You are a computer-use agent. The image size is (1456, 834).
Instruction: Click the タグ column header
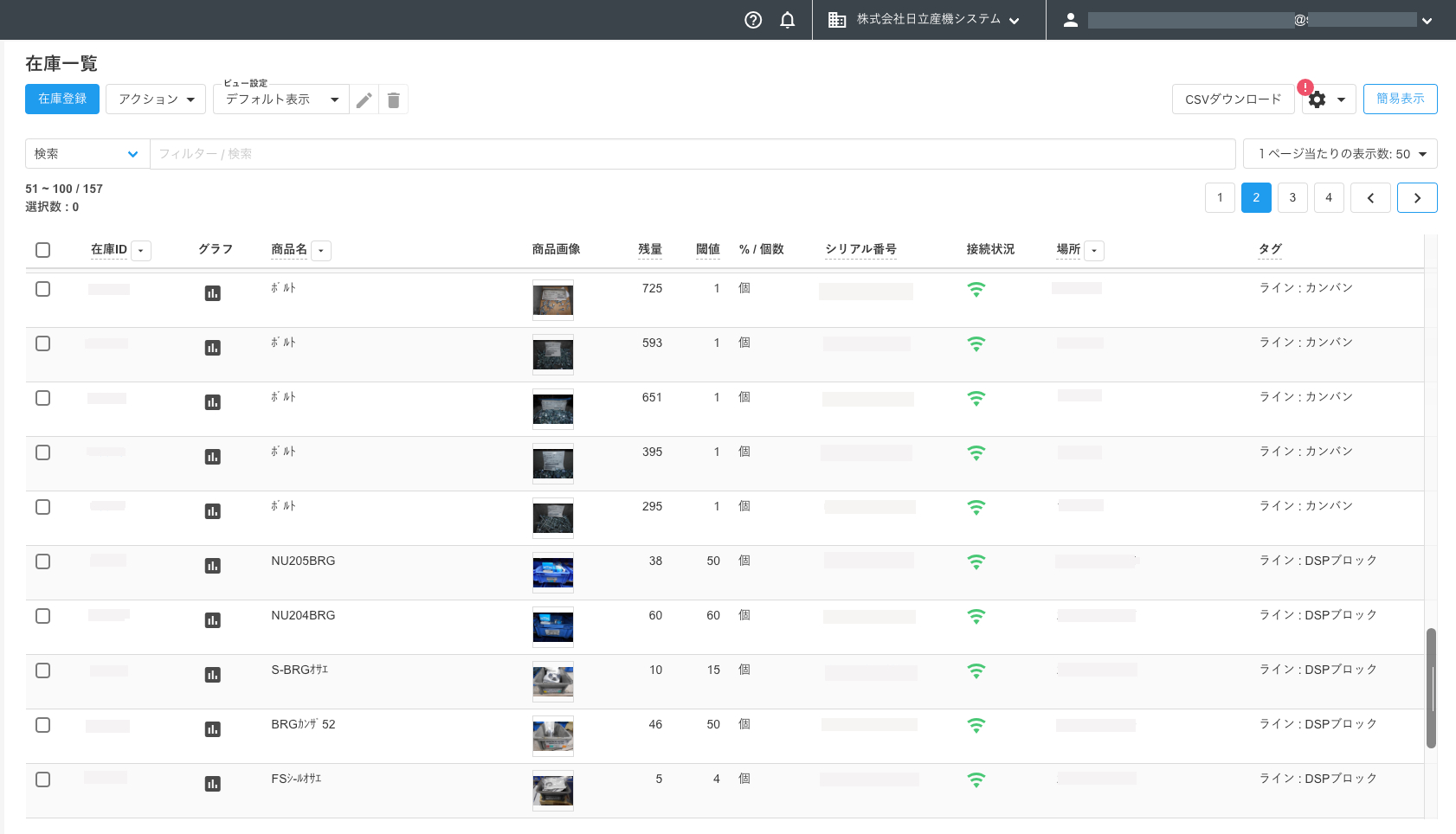click(1270, 249)
